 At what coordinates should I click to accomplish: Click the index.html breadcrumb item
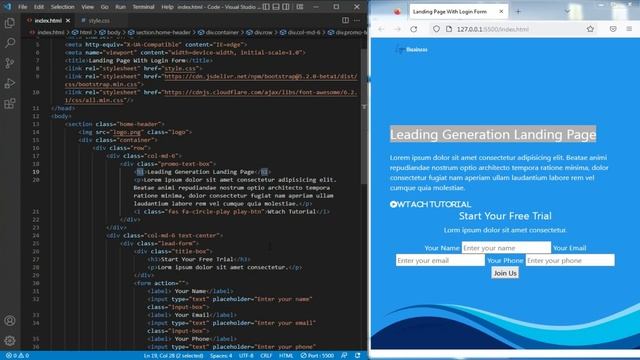pos(51,32)
